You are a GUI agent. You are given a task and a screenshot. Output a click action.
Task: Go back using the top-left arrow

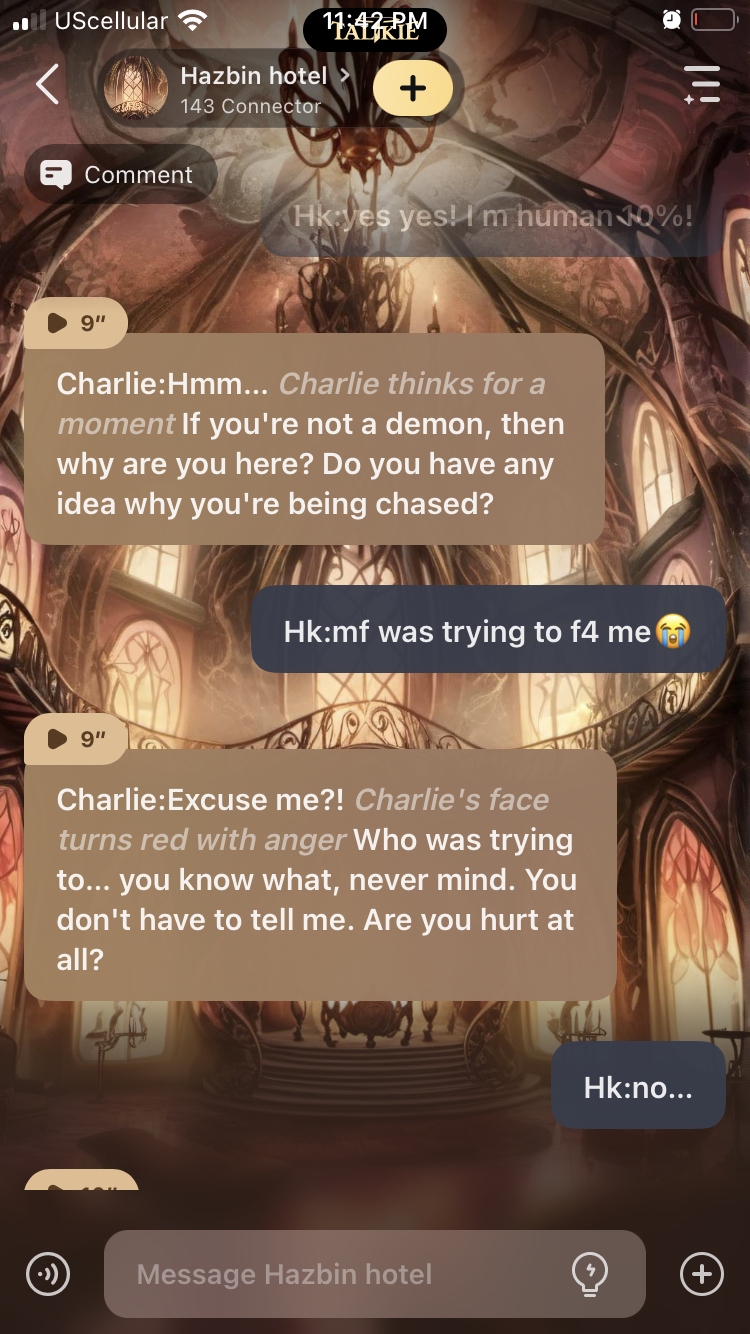tap(47, 84)
